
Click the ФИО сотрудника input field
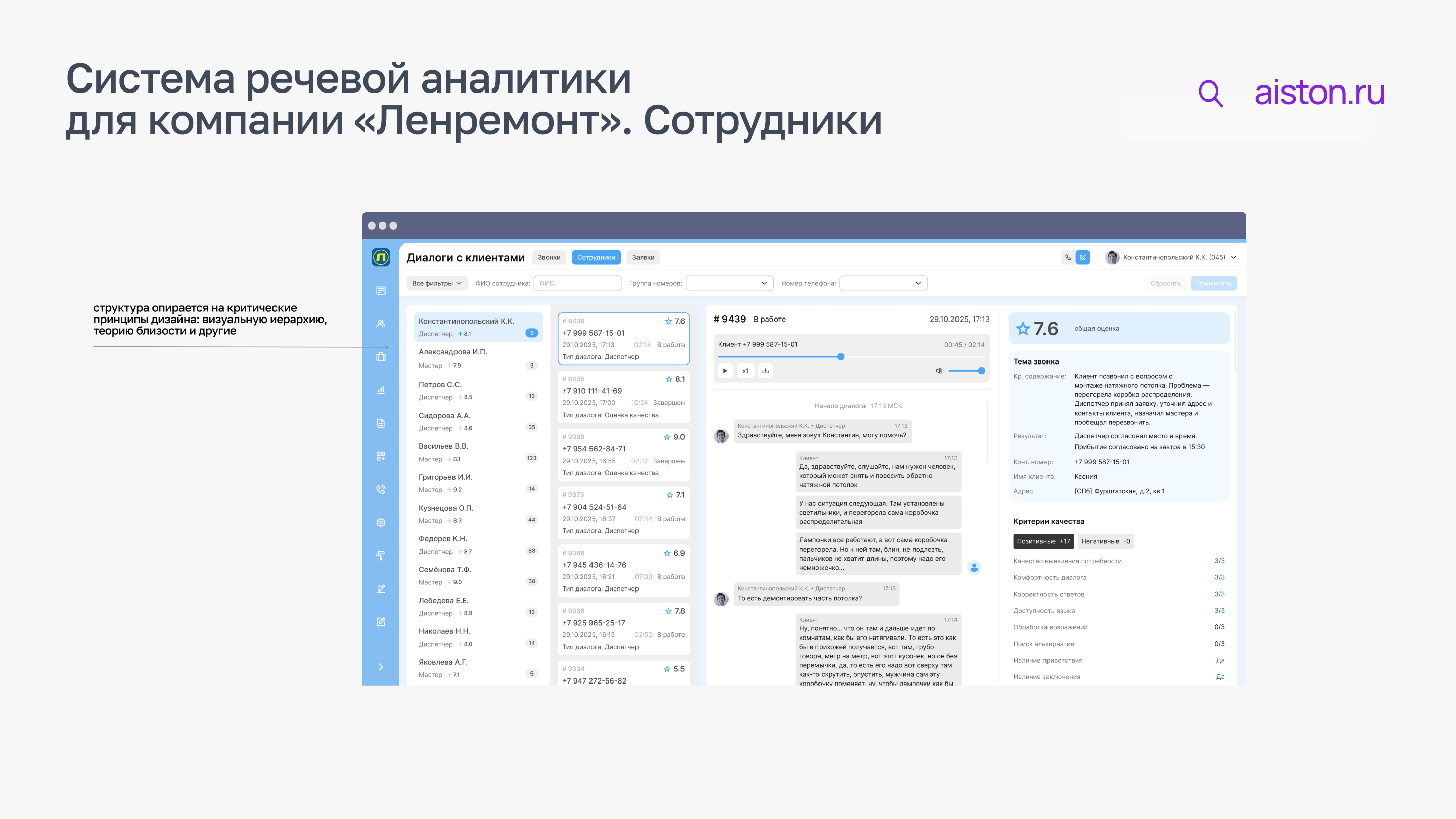pyautogui.click(x=578, y=283)
